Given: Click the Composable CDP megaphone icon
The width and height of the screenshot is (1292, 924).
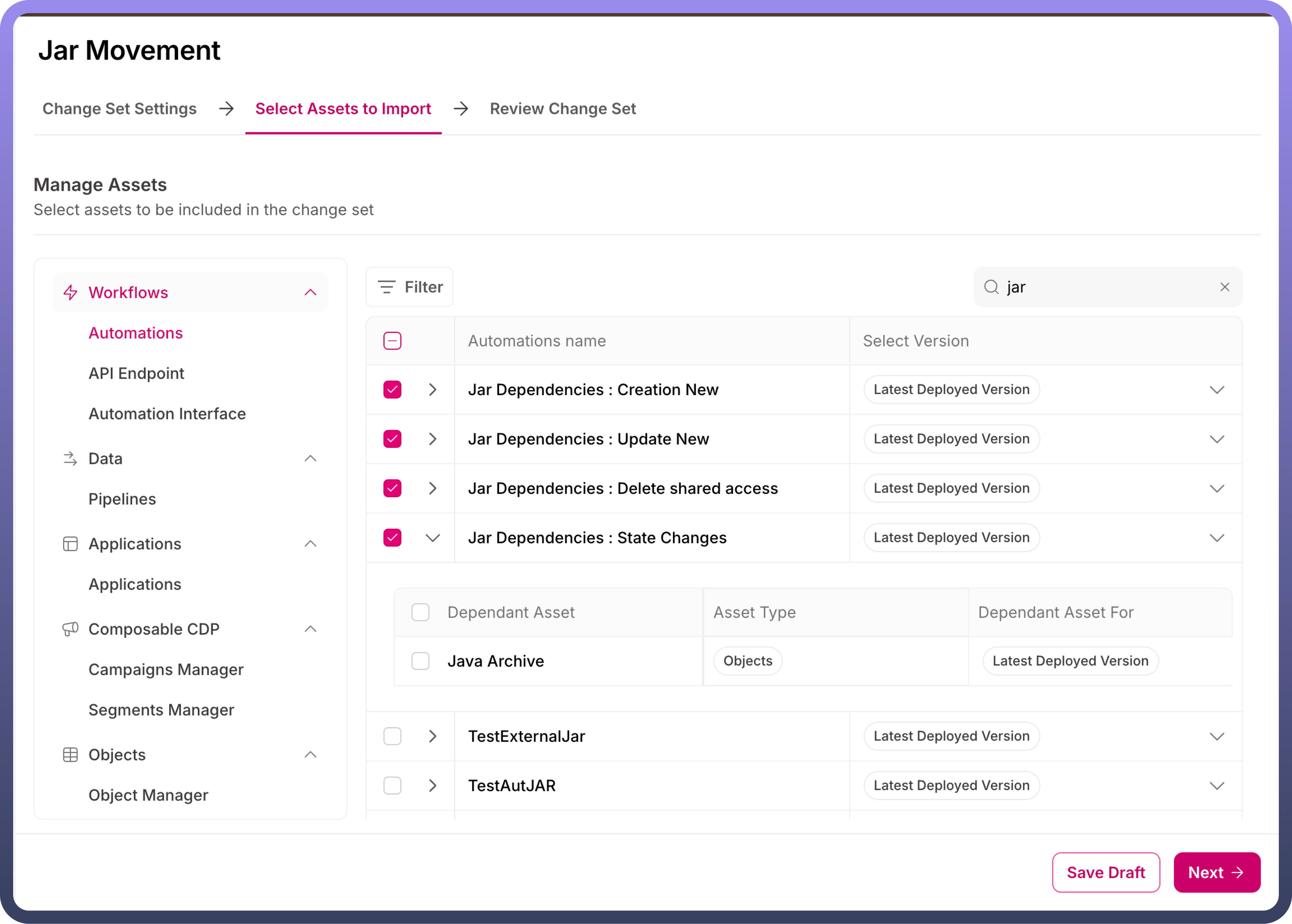Looking at the screenshot, I should [x=71, y=629].
